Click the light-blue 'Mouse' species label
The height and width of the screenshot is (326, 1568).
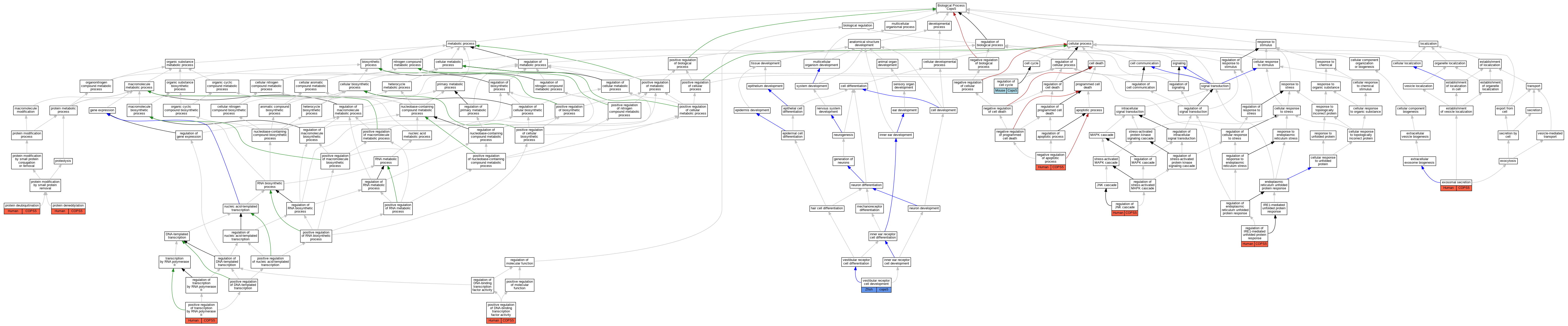[1000, 91]
